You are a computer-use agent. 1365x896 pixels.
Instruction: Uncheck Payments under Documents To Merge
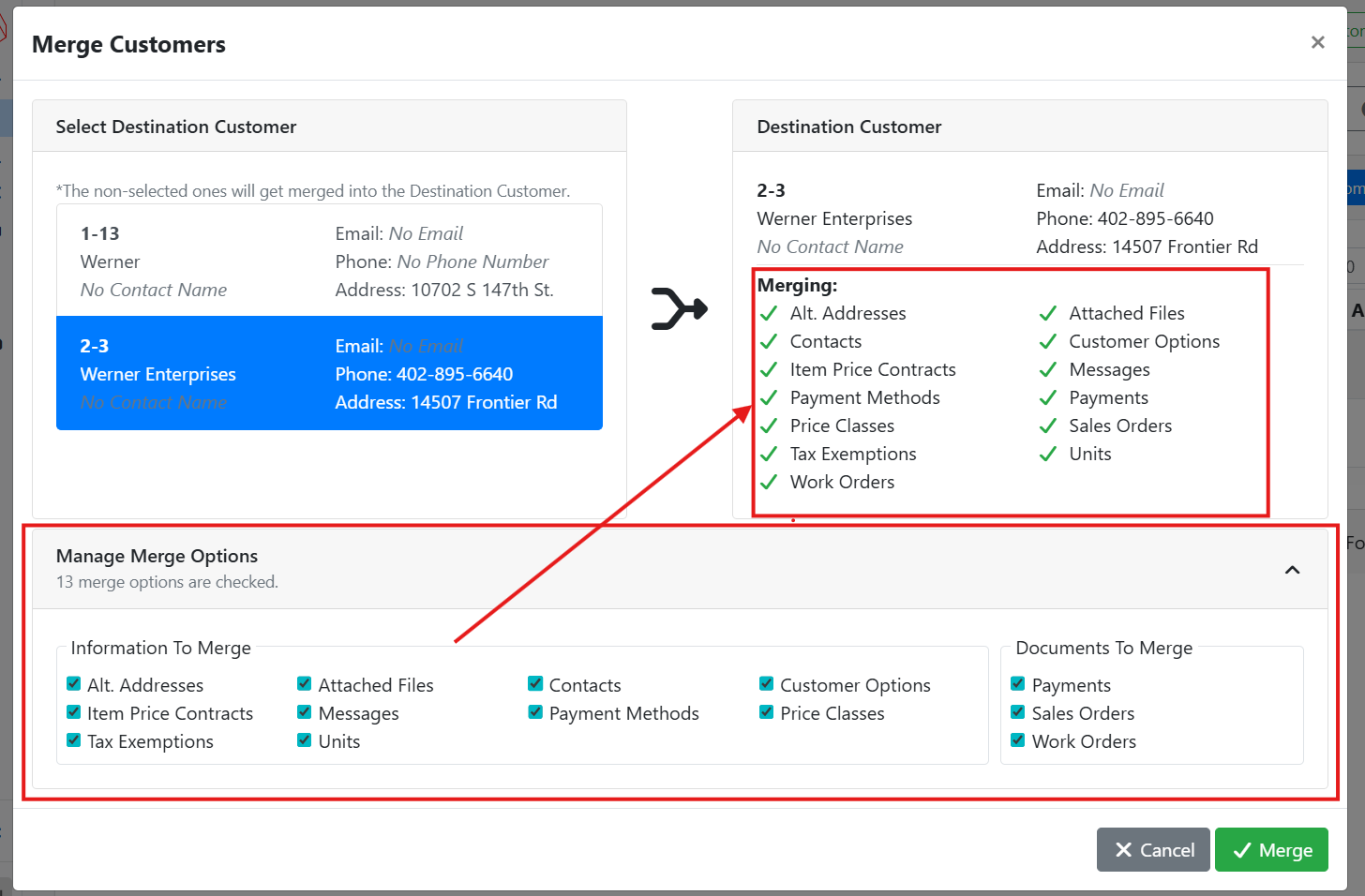1018,684
